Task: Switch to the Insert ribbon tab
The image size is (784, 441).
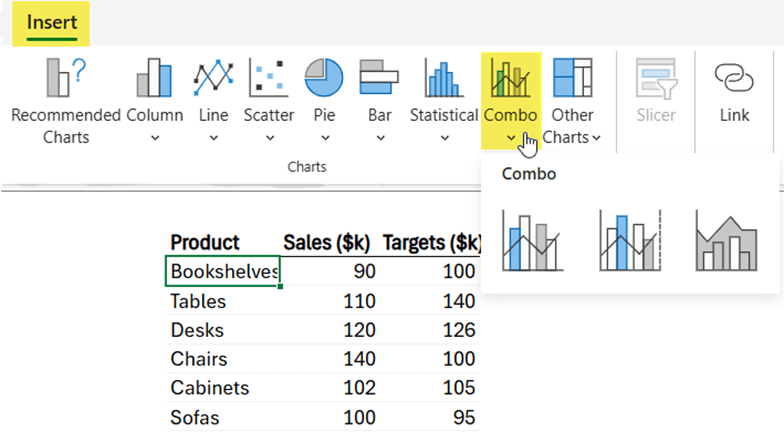Action: (x=52, y=23)
